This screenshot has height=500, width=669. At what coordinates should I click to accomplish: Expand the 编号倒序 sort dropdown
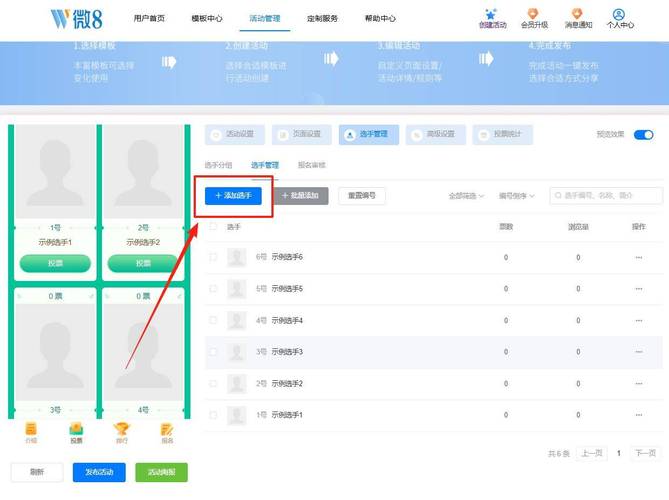pyautogui.click(x=517, y=196)
